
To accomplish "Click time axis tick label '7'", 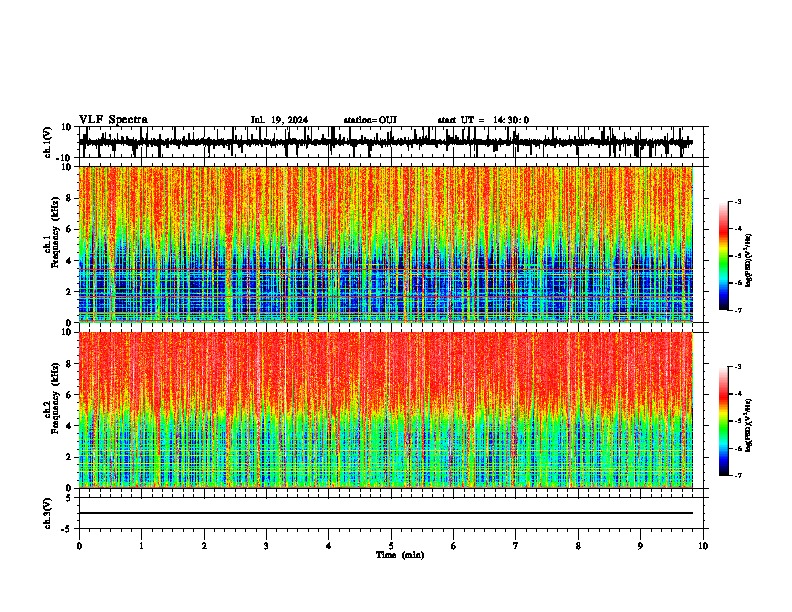I will [516, 546].
